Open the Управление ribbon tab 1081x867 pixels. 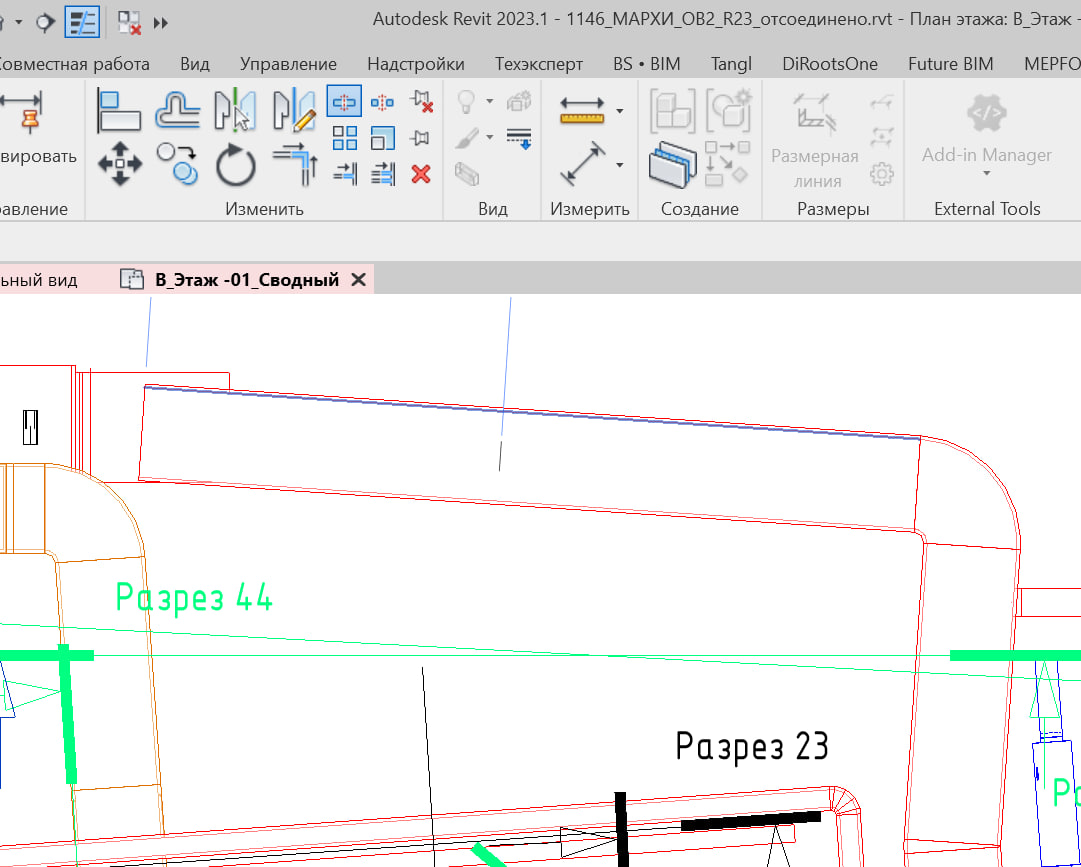point(288,64)
